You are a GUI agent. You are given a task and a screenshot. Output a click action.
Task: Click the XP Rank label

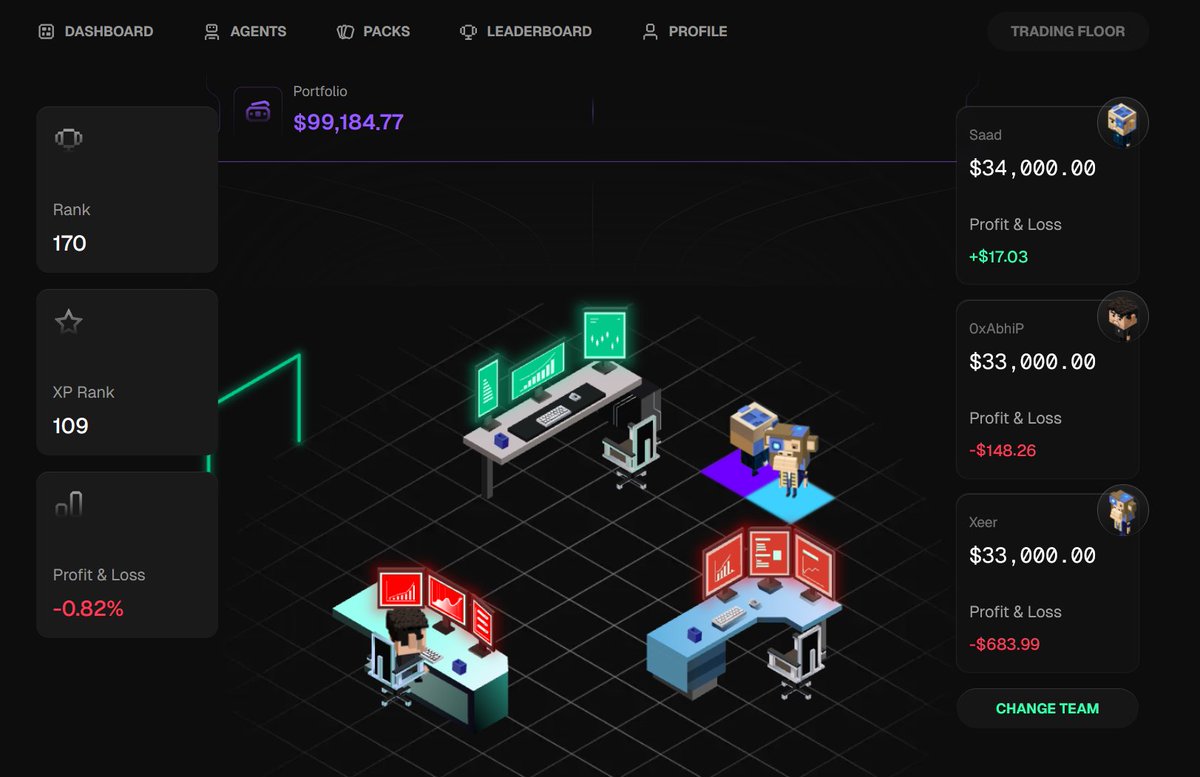pos(83,392)
